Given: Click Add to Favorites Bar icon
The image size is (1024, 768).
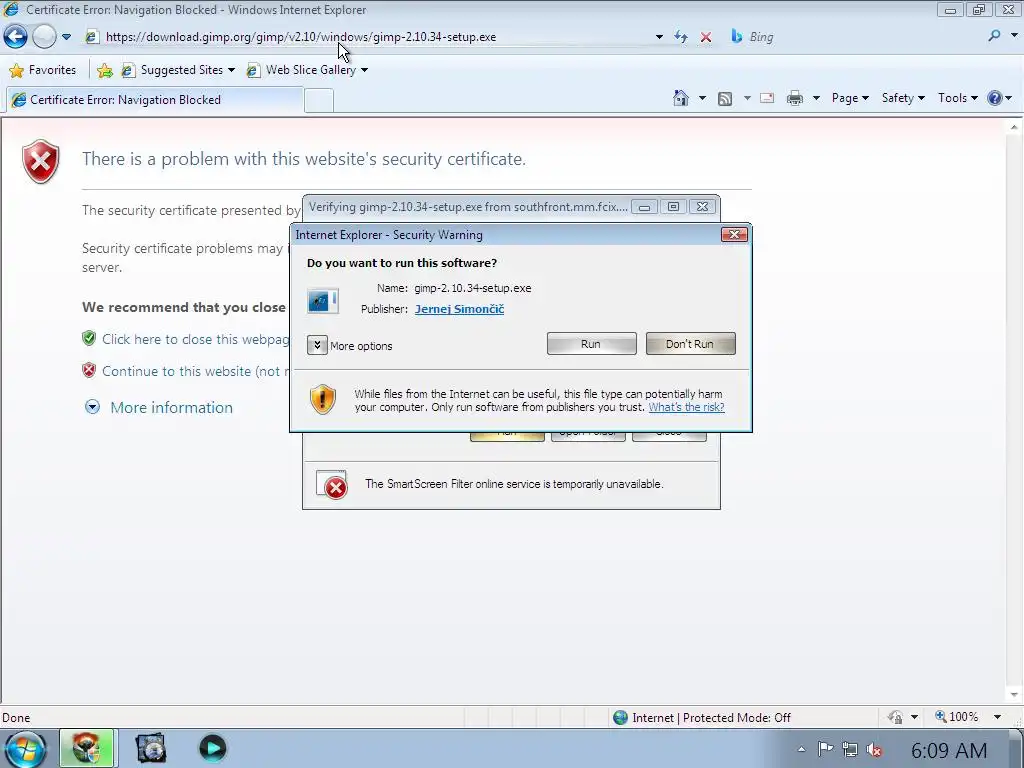Looking at the screenshot, I should pyautogui.click(x=104, y=70).
